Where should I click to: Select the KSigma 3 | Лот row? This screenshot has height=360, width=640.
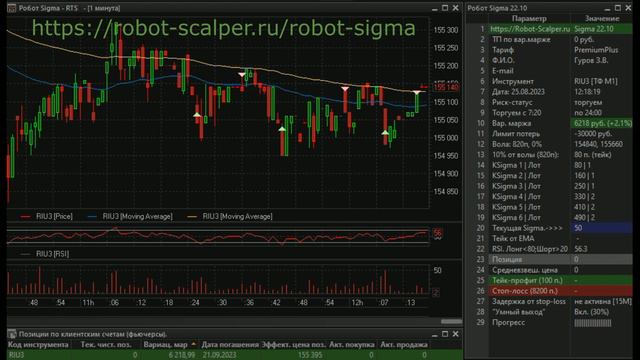(549, 186)
